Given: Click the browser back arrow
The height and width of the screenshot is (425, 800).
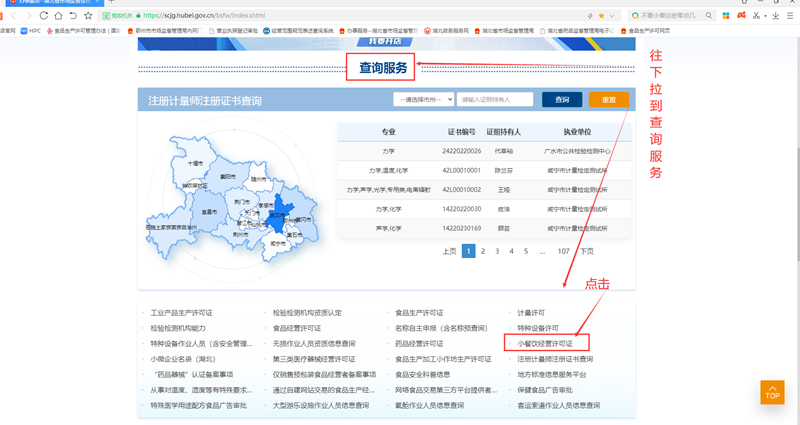Looking at the screenshot, I should [x=13, y=16].
